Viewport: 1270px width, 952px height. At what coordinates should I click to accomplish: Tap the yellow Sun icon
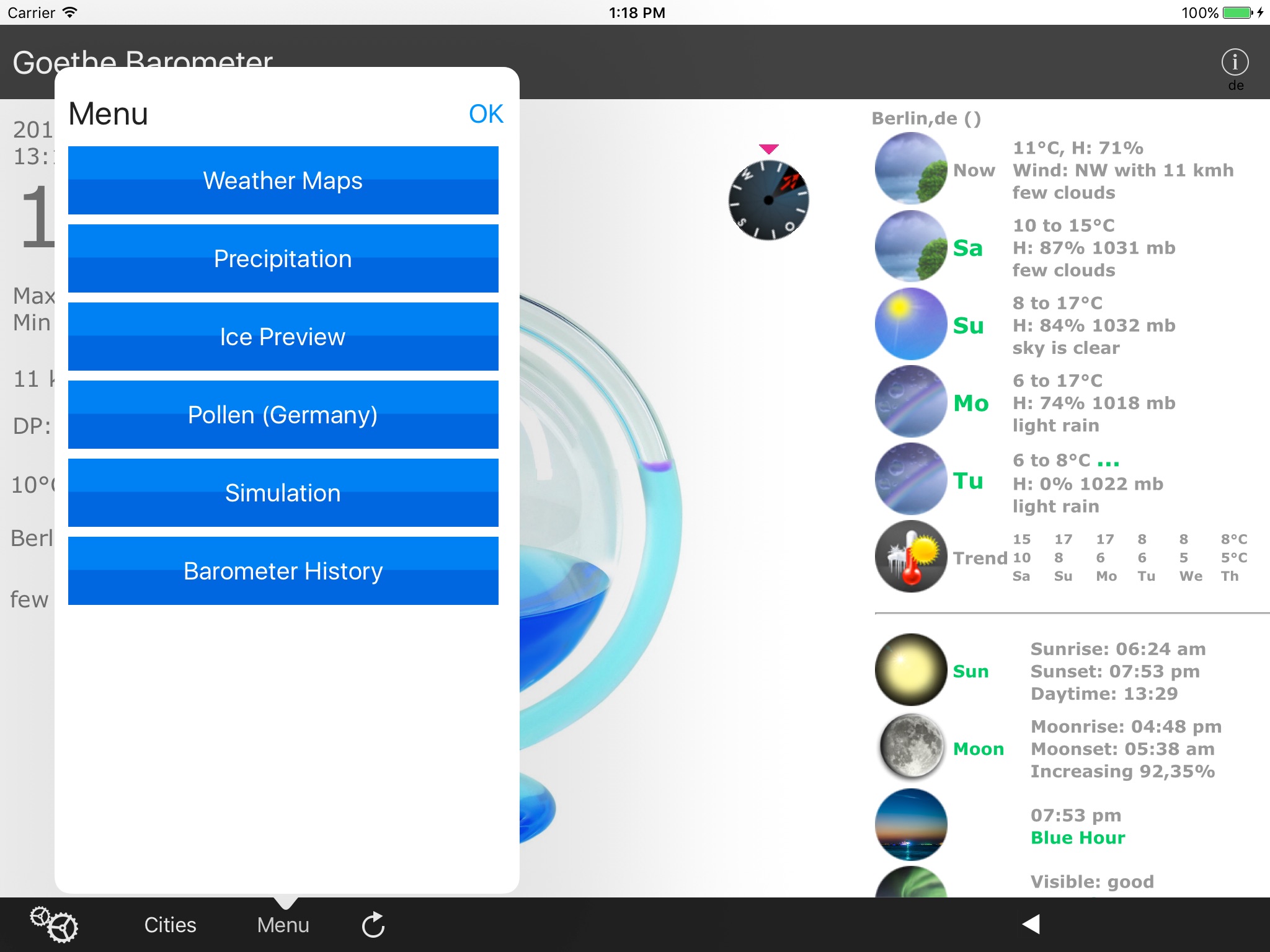click(x=910, y=670)
